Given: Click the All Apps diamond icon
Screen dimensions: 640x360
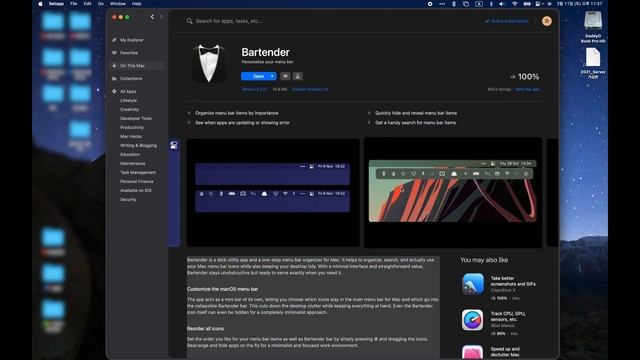Looking at the screenshot, I should pos(114,91).
